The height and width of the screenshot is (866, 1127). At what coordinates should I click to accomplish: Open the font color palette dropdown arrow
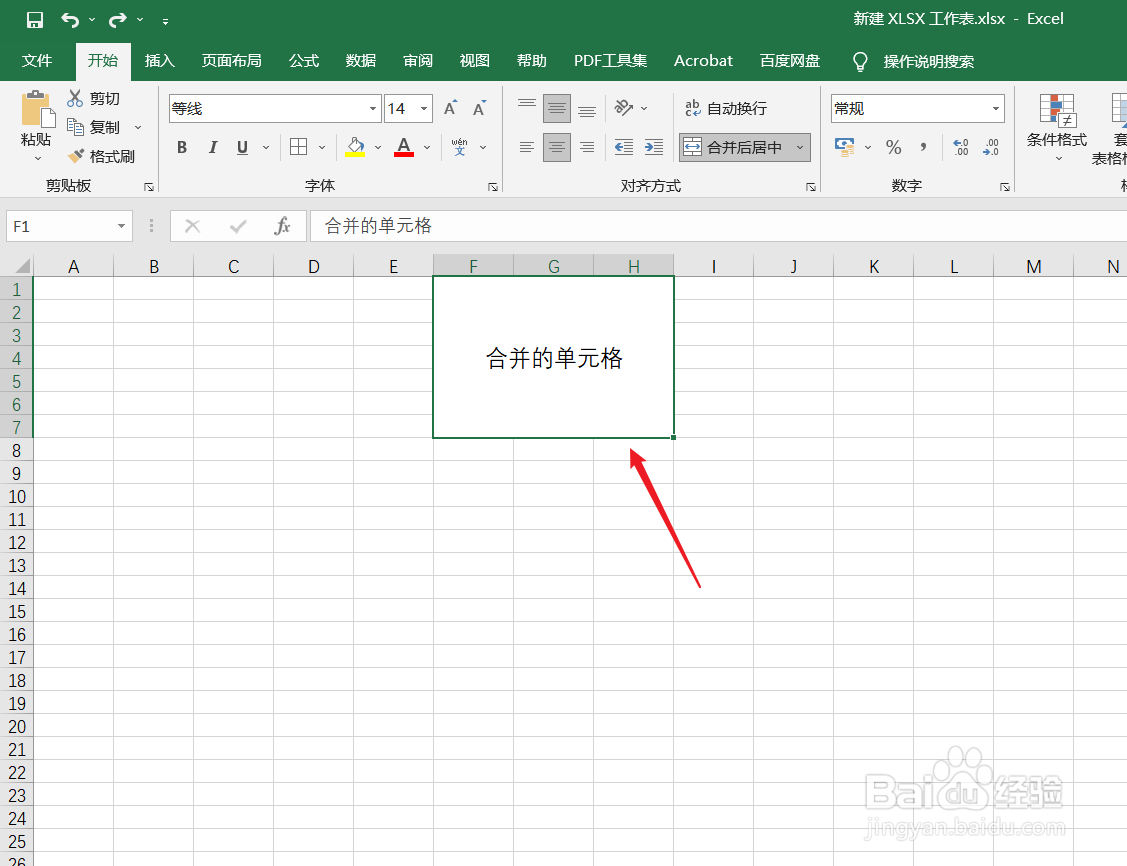coord(427,147)
